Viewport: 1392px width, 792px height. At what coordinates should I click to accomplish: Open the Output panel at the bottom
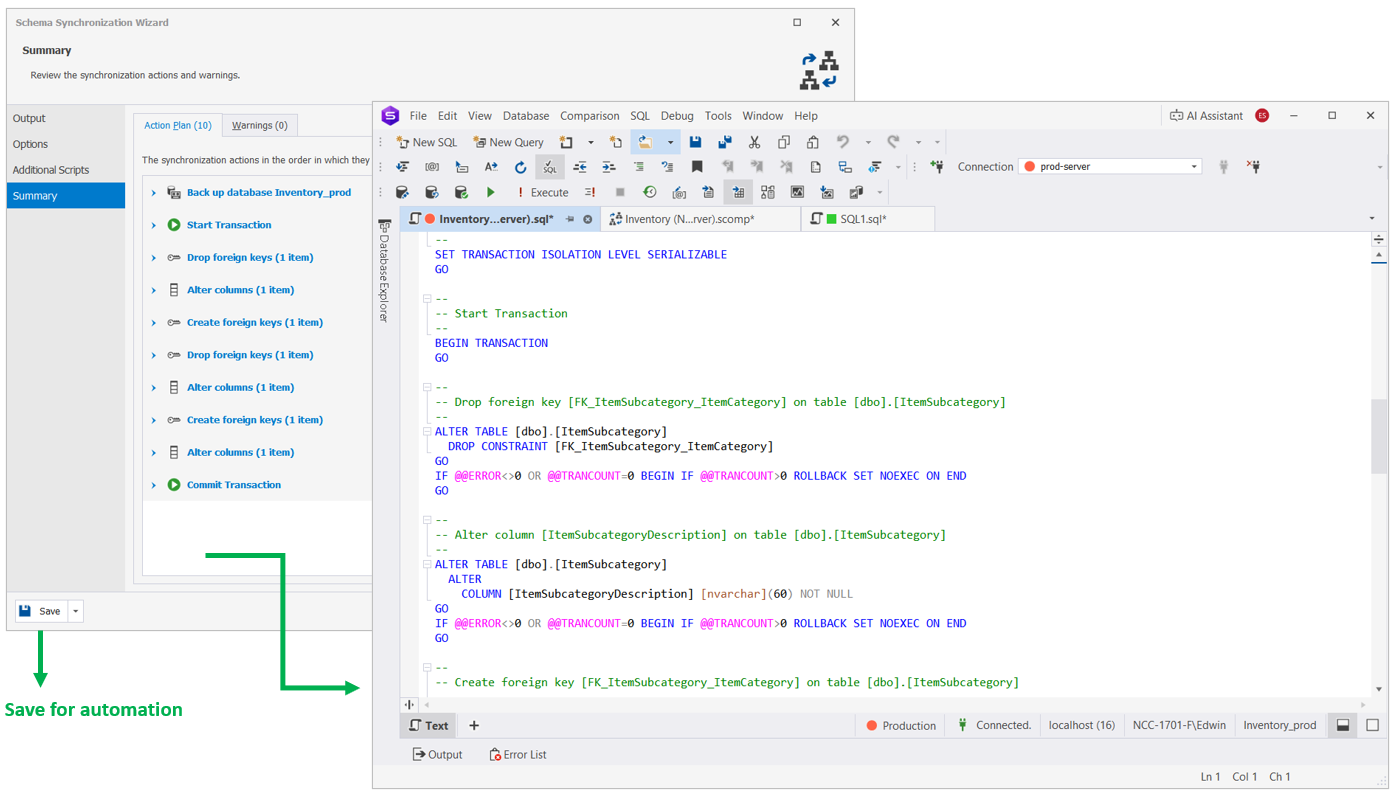[437, 755]
